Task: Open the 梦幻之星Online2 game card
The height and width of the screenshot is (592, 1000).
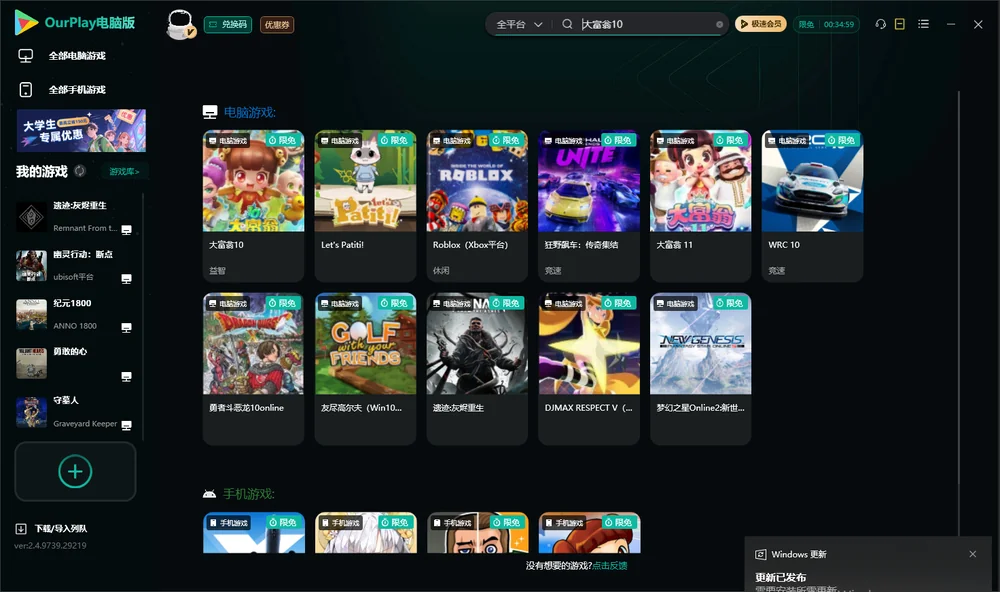Action: 700,369
